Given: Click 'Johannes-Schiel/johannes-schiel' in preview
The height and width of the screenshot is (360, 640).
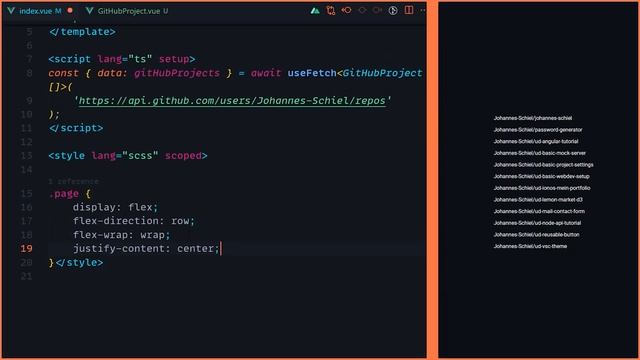Looking at the screenshot, I should [x=533, y=118].
